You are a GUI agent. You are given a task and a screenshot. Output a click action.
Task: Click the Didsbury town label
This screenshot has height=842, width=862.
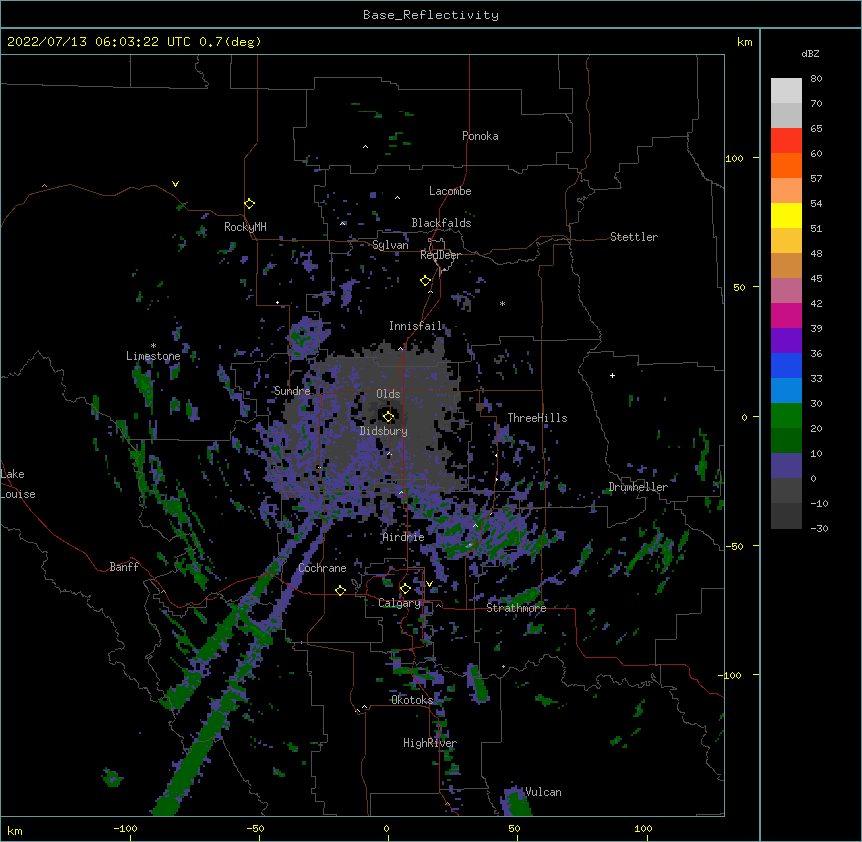pyautogui.click(x=384, y=431)
